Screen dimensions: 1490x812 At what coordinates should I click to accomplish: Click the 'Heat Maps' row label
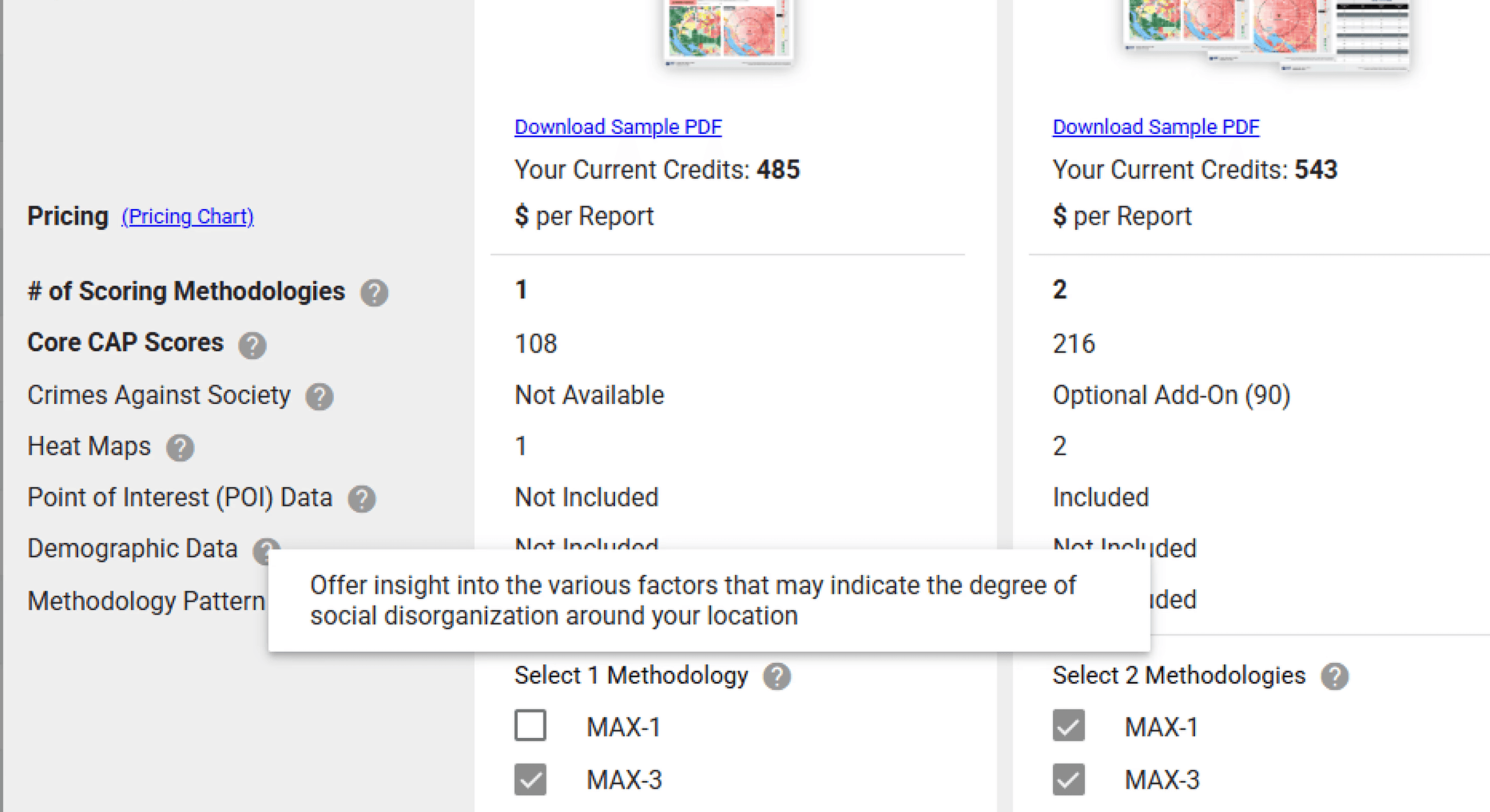click(89, 447)
